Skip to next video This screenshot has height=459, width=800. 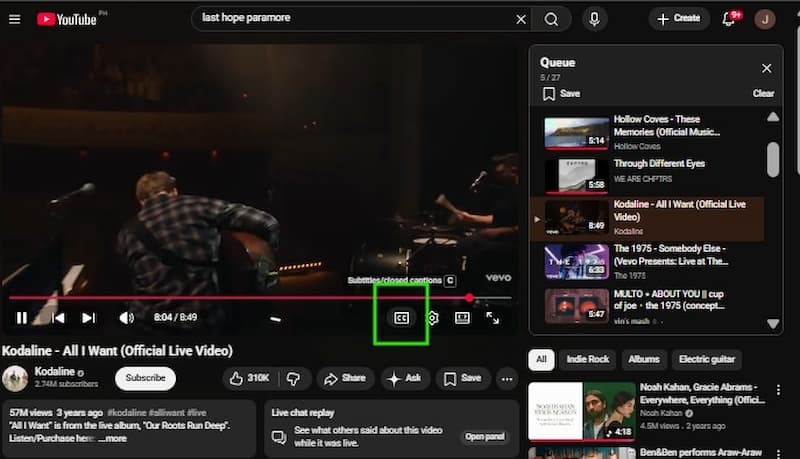point(89,318)
